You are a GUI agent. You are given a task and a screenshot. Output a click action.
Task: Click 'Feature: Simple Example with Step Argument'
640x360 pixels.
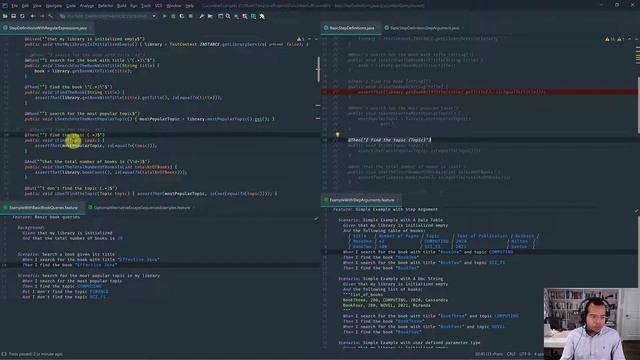pos(385,209)
